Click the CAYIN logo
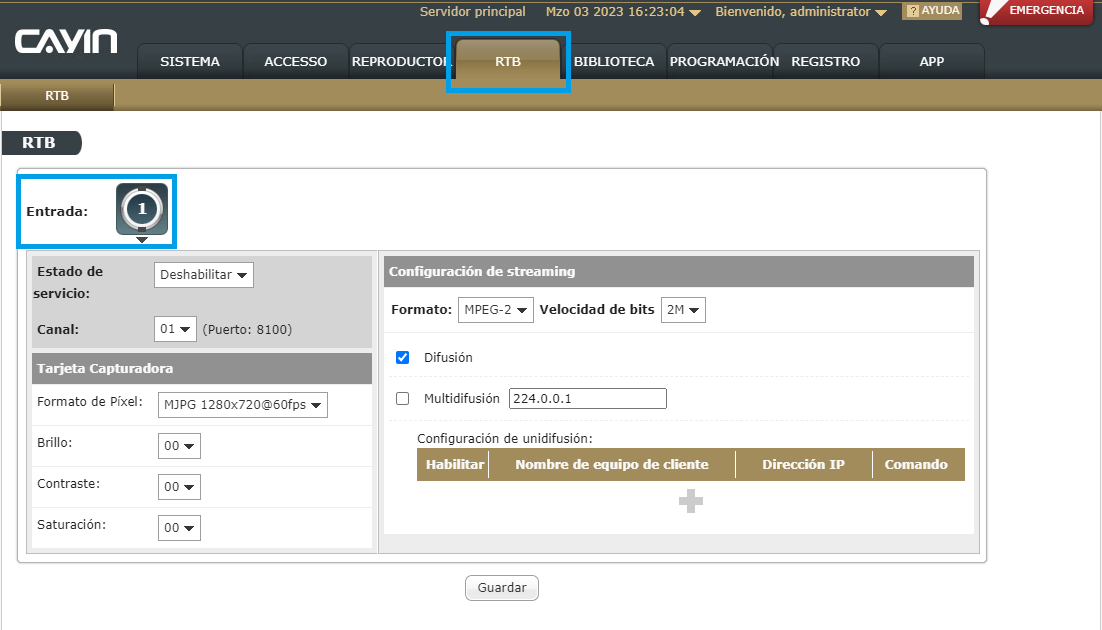The height and width of the screenshot is (630, 1102). coord(66,41)
